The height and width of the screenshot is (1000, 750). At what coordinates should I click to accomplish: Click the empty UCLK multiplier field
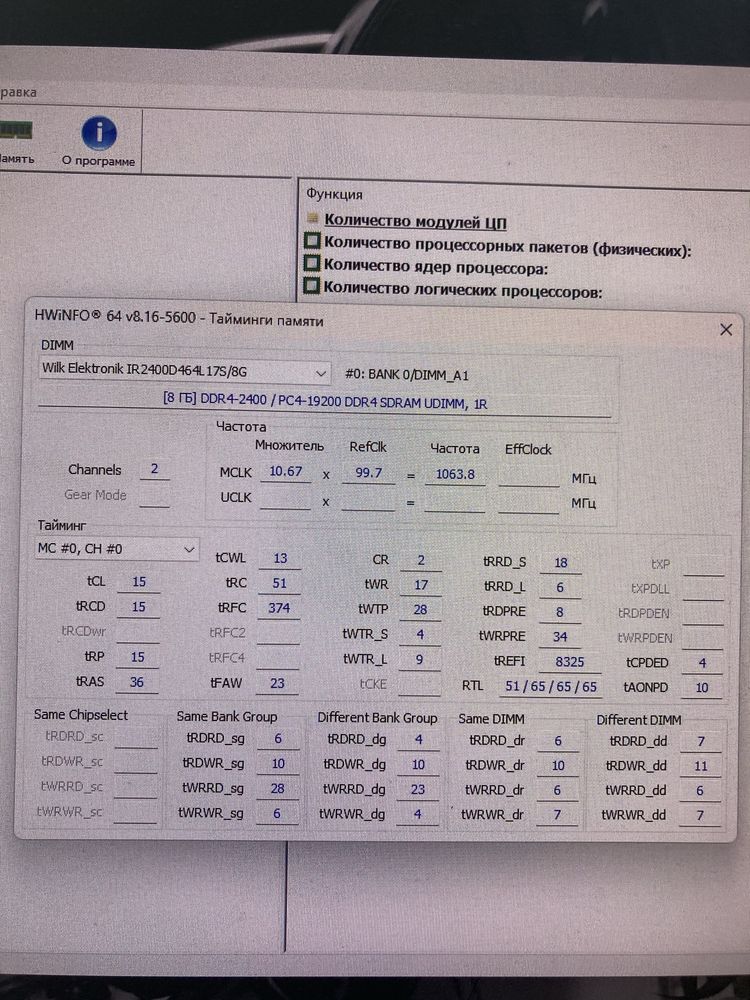tap(285, 498)
